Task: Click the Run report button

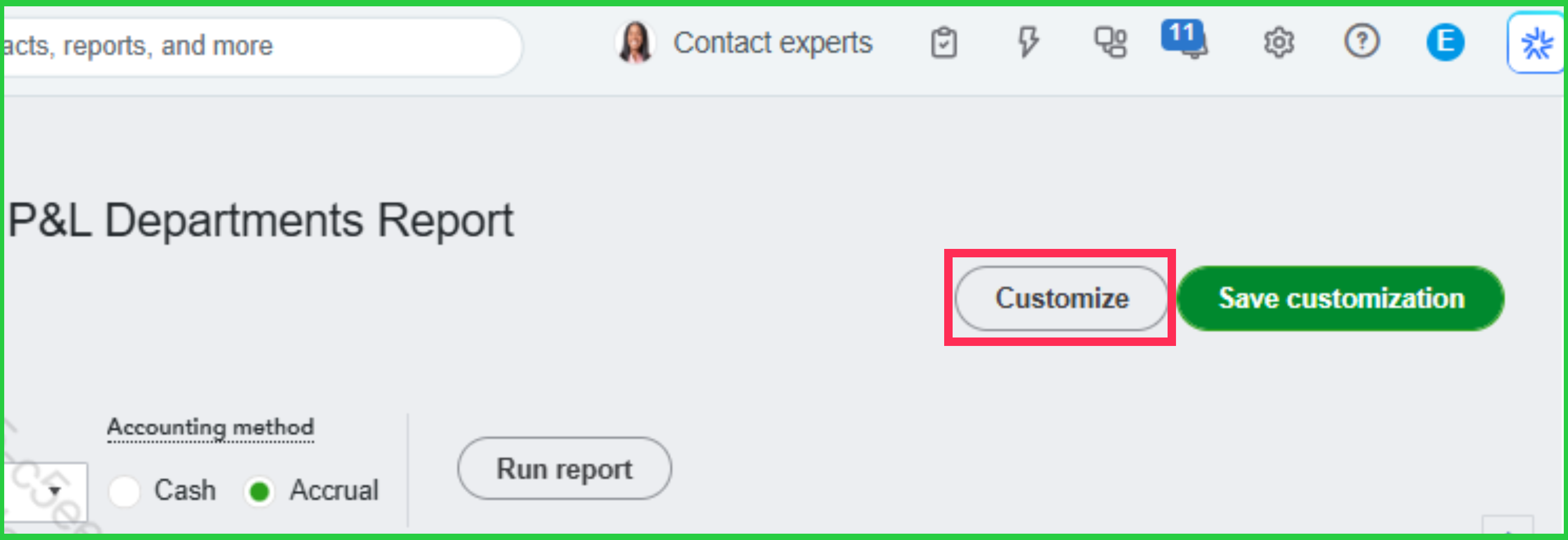Action: [x=564, y=469]
